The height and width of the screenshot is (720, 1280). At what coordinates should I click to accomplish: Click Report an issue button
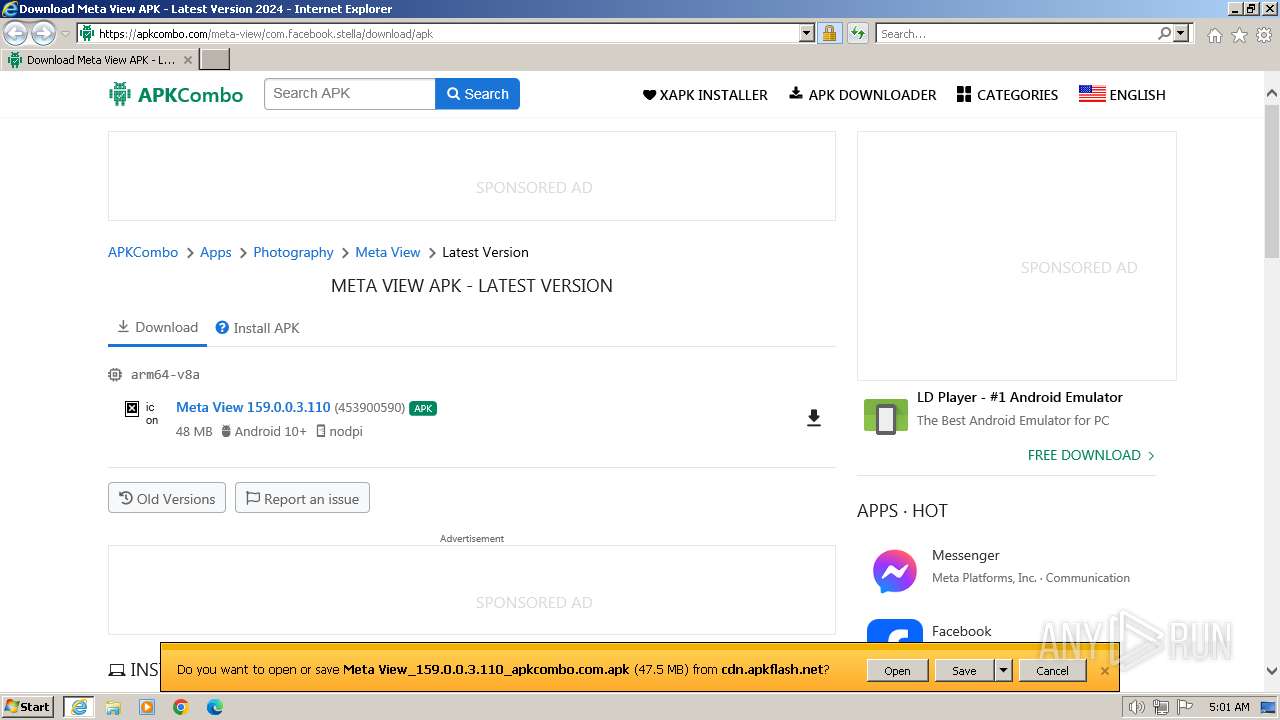click(x=302, y=499)
